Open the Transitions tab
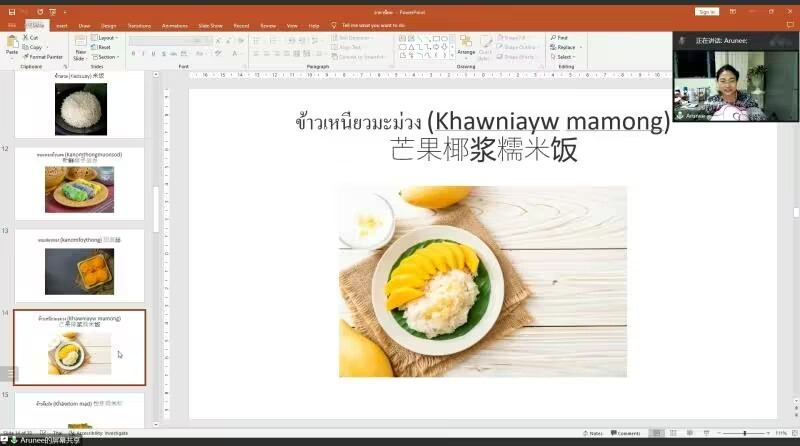 click(x=139, y=25)
